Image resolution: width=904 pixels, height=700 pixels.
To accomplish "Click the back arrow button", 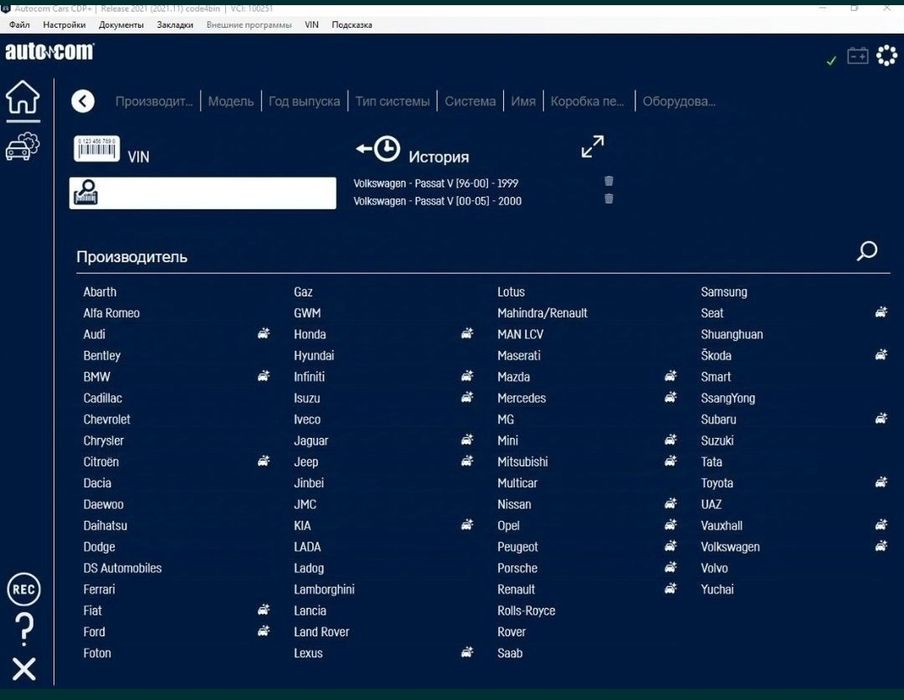I will (x=83, y=101).
